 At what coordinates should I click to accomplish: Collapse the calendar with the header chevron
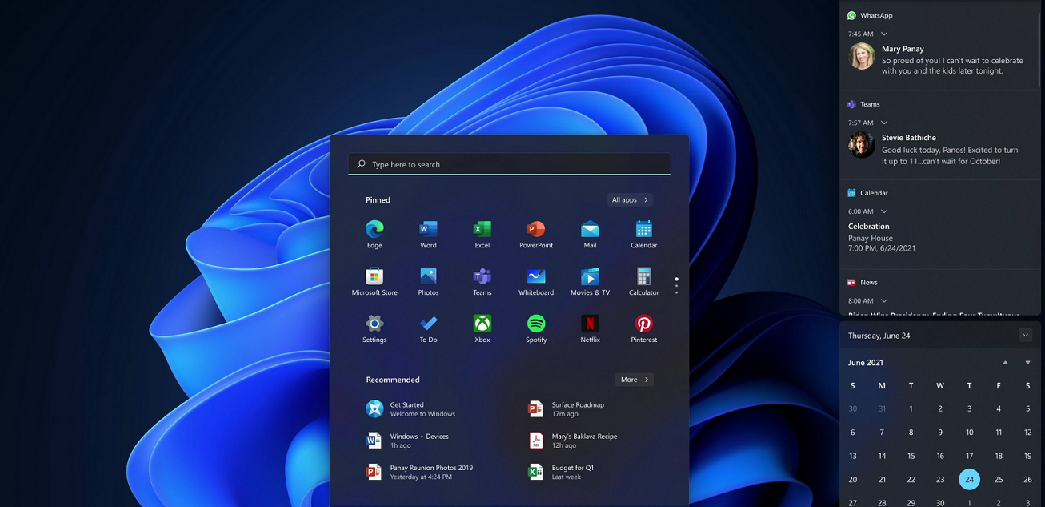tap(1025, 335)
